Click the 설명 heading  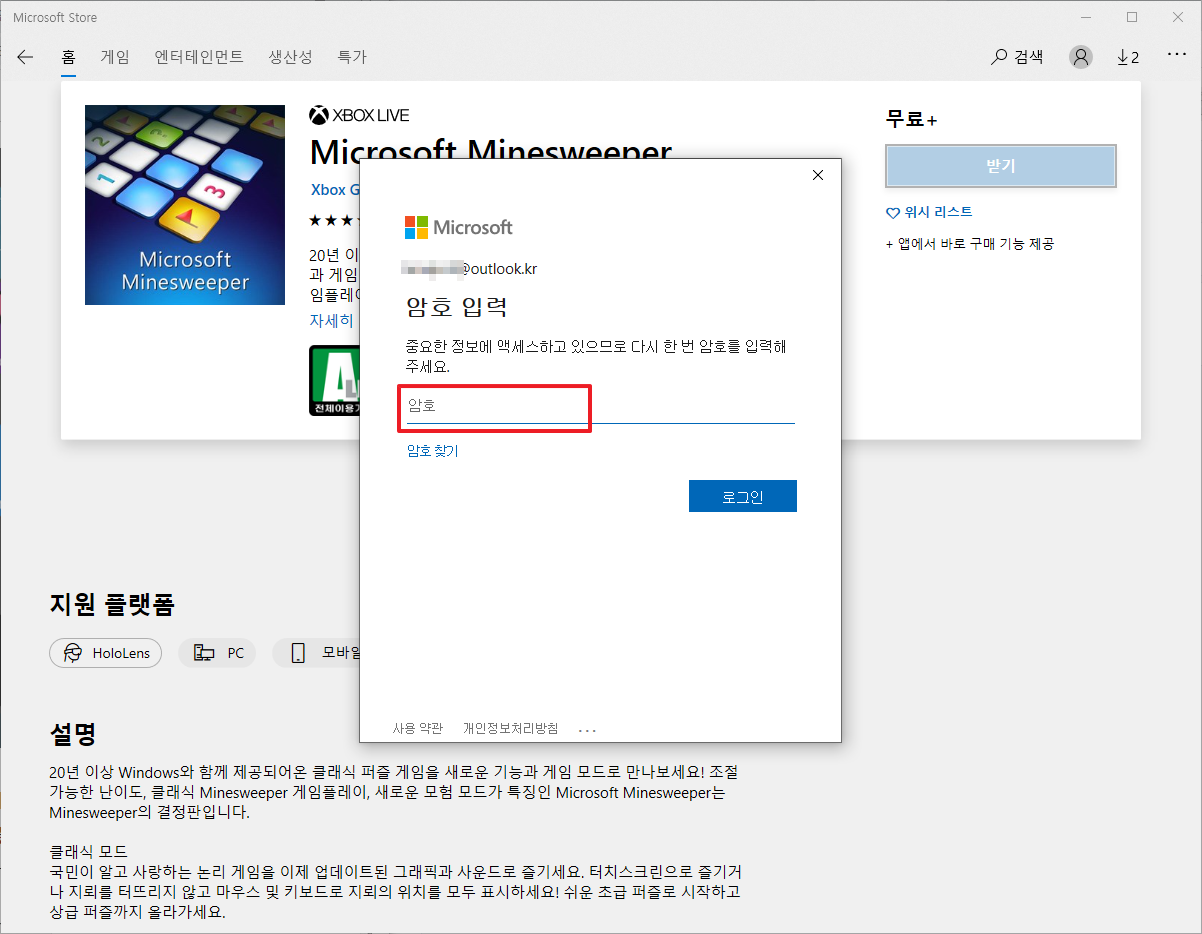(x=73, y=735)
